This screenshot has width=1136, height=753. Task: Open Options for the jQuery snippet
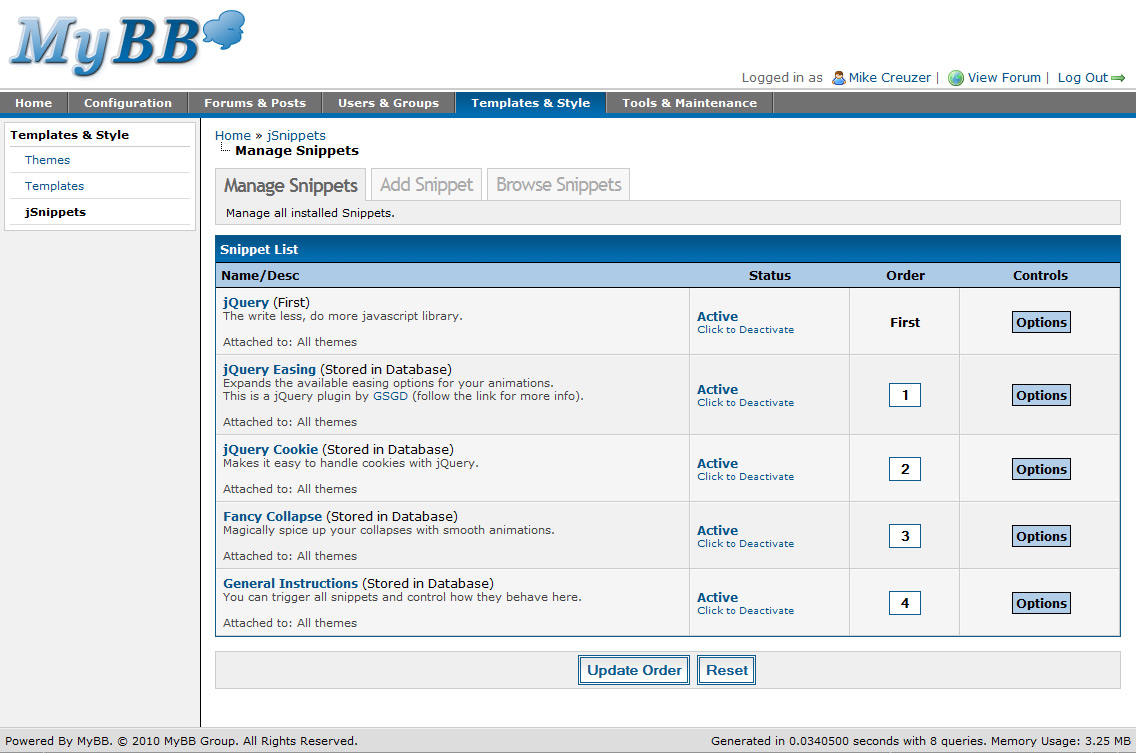pos(1041,322)
